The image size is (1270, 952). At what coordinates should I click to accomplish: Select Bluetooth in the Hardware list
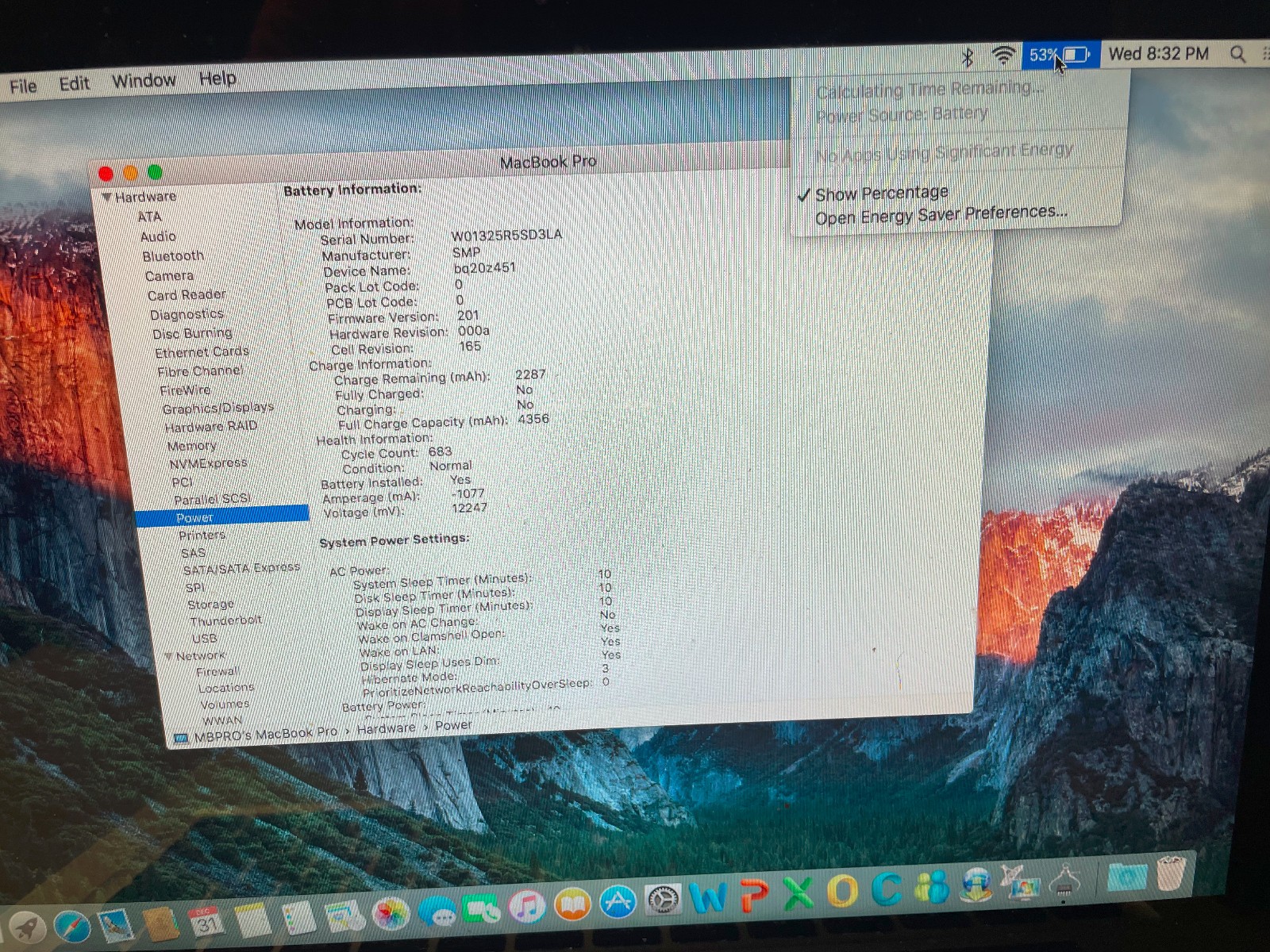(173, 255)
